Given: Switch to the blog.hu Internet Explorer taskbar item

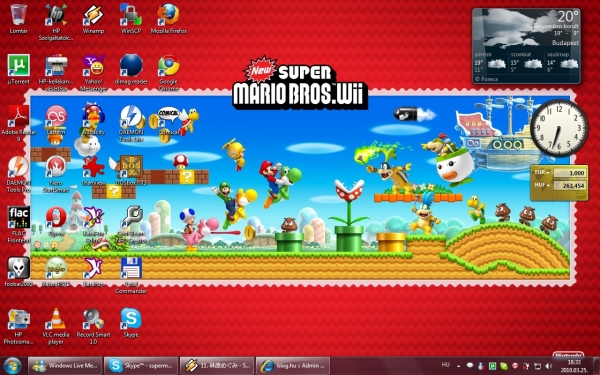Looking at the screenshot, I should pyautogui.click(x=293, y=365).
